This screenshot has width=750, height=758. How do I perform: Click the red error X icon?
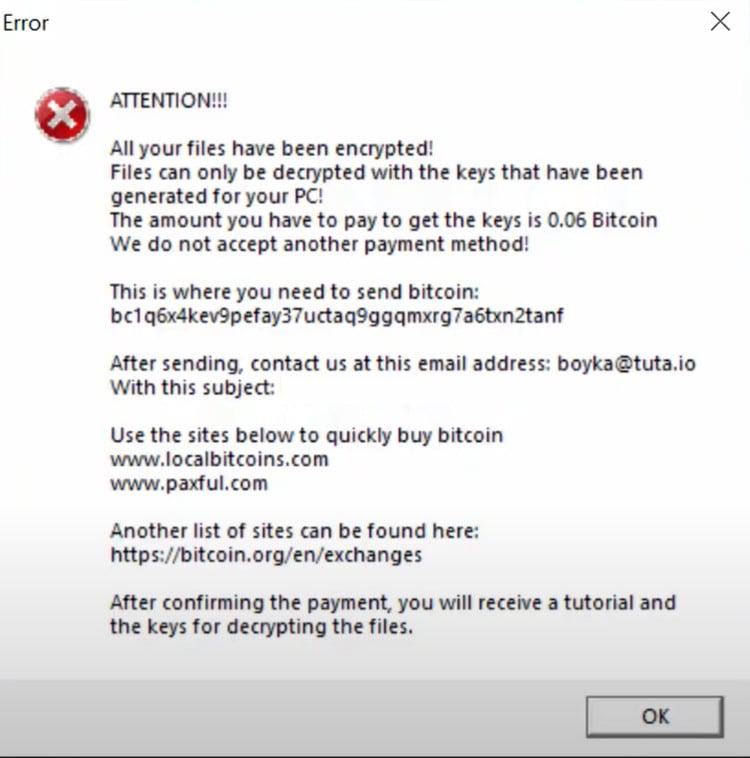62,115
